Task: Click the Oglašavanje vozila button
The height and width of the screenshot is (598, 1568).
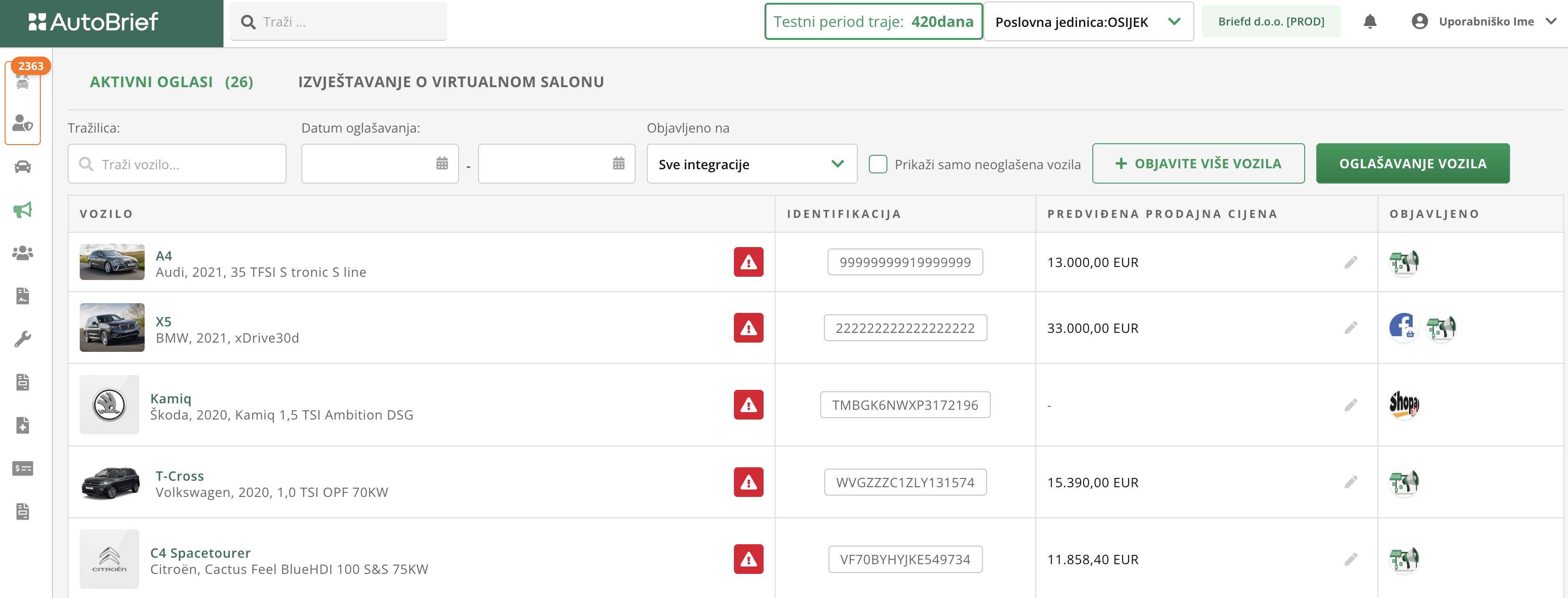Action: (1412, 164)
